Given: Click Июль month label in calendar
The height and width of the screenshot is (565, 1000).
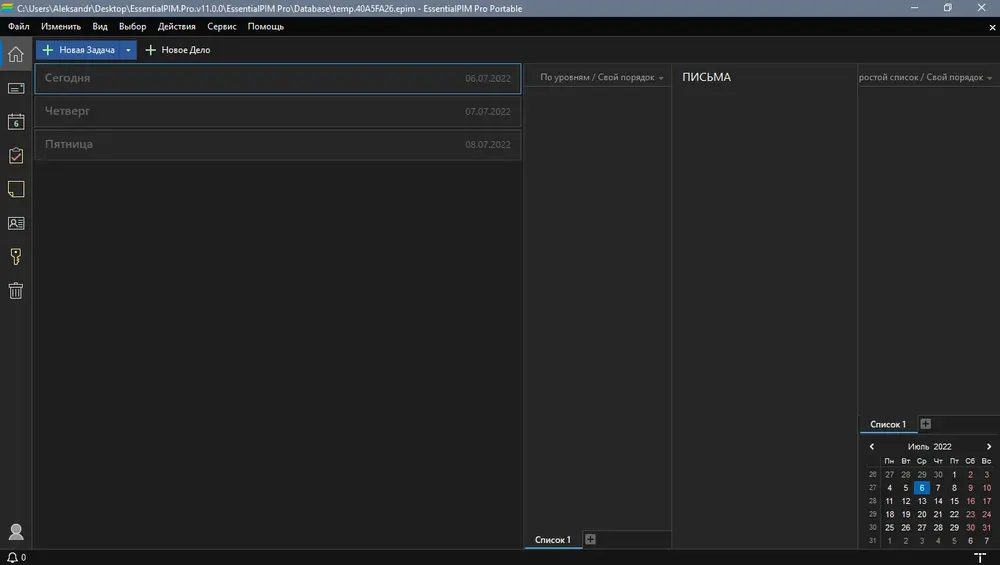Looking at the screenshot, I should tap(918, 446).
